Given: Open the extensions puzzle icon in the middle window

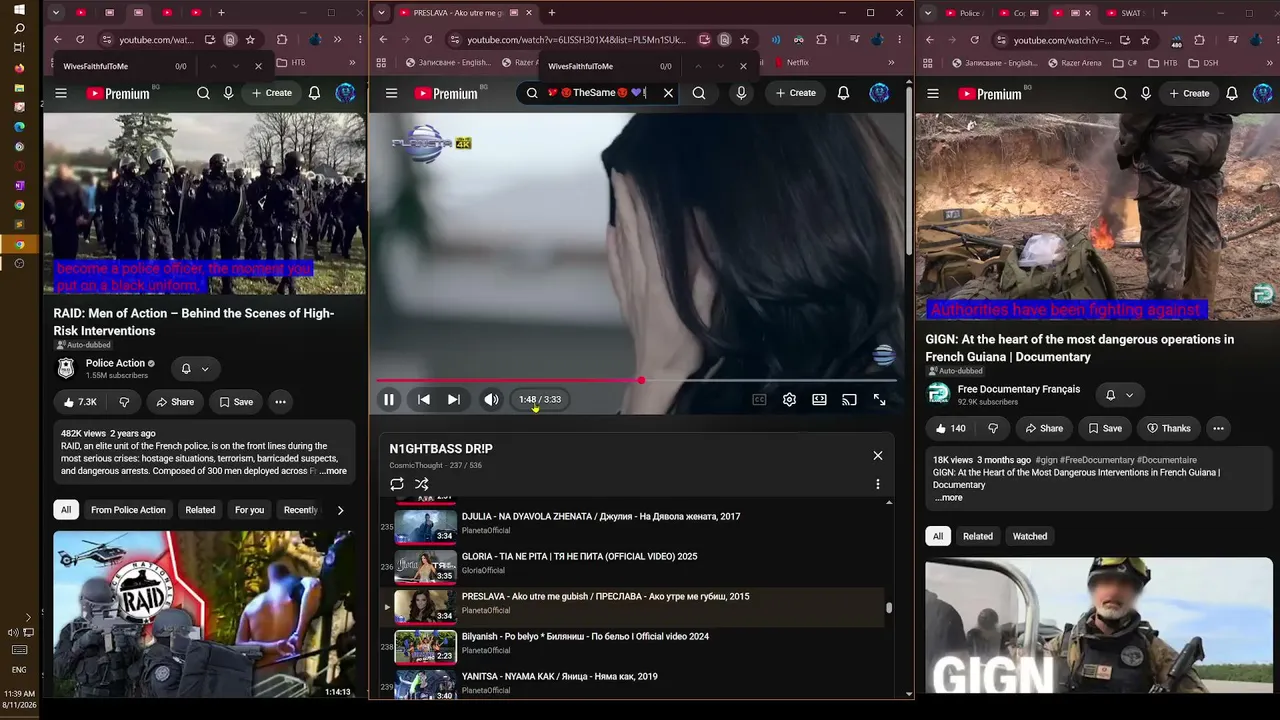Looking at the screenshot, I should point(821,40).
